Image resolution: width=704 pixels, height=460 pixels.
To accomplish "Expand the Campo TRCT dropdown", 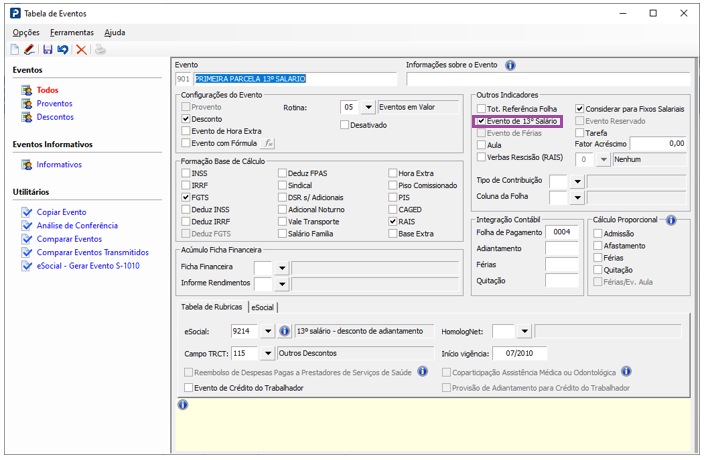I will (x=267, y=353).
